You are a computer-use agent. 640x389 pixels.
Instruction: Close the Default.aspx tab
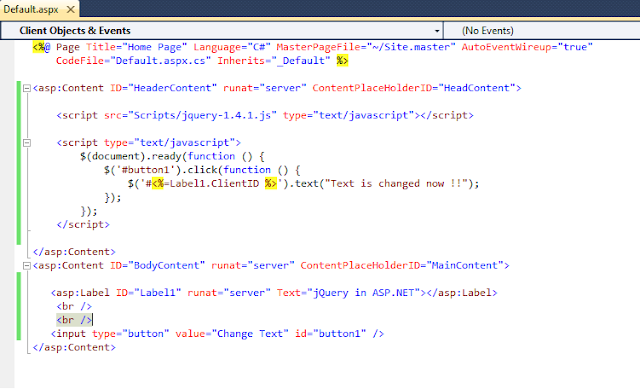point(71,9)
